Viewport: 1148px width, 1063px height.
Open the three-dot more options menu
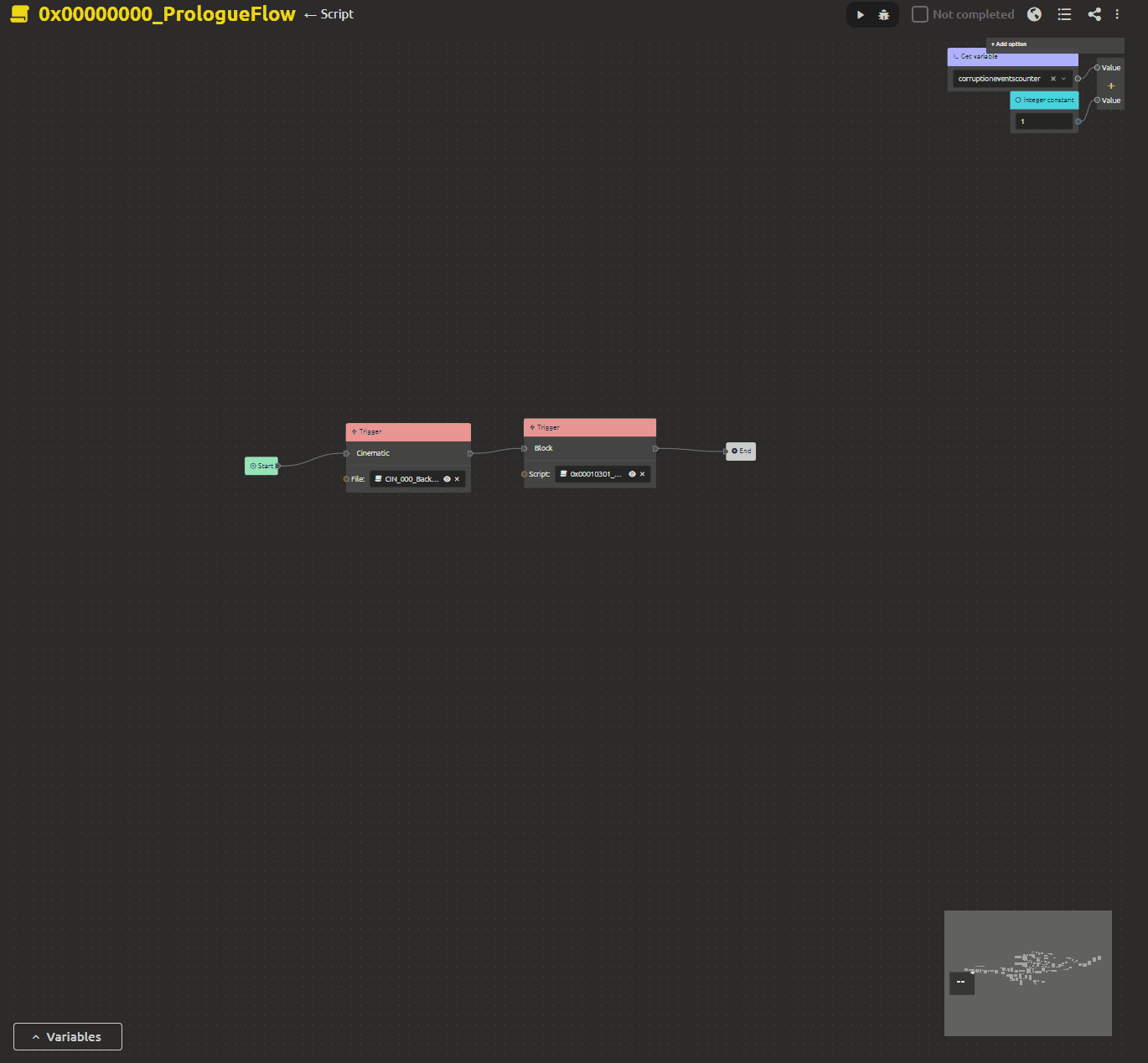tap(1117, 14)
